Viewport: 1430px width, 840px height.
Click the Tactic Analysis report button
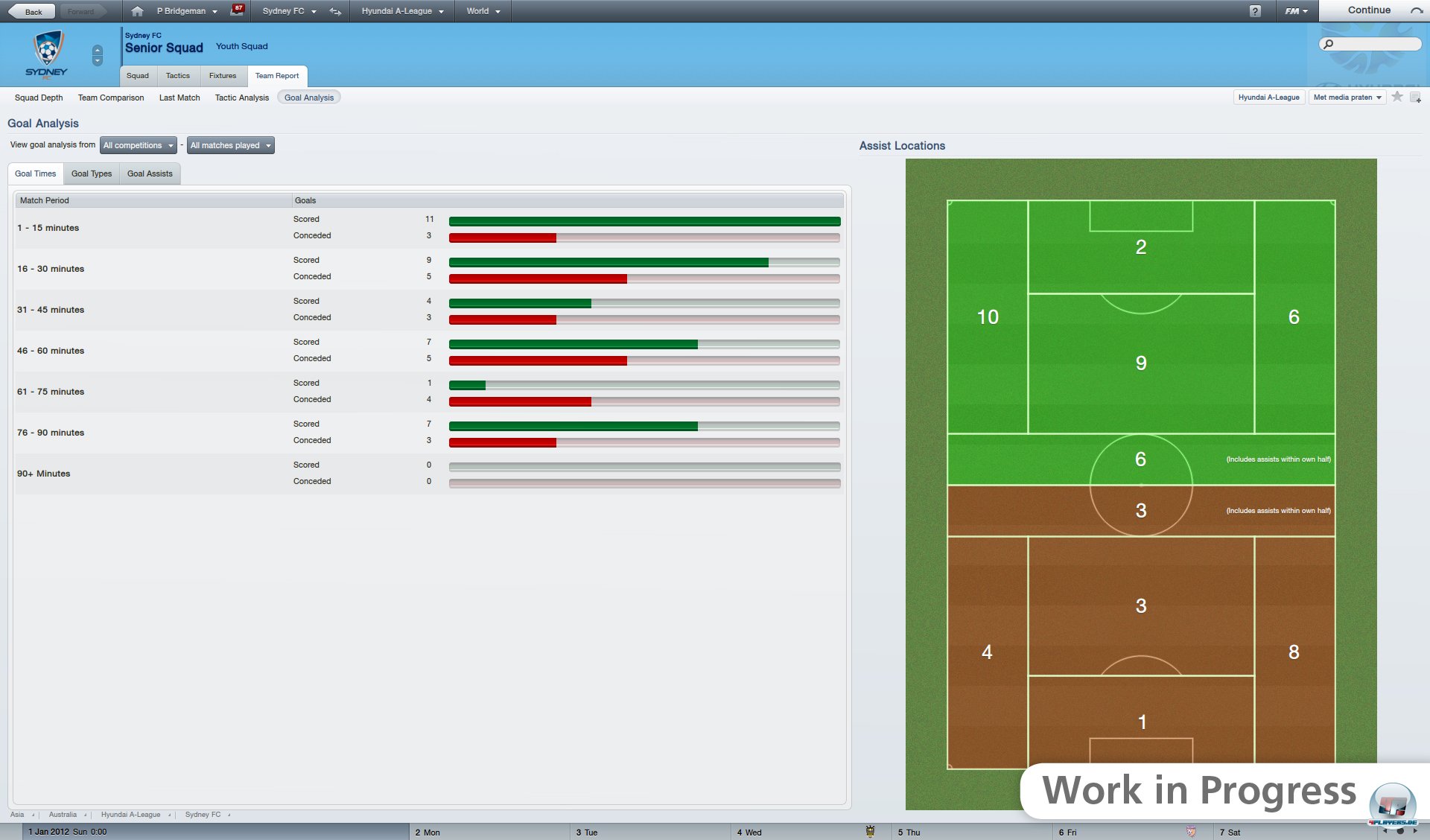241,97
